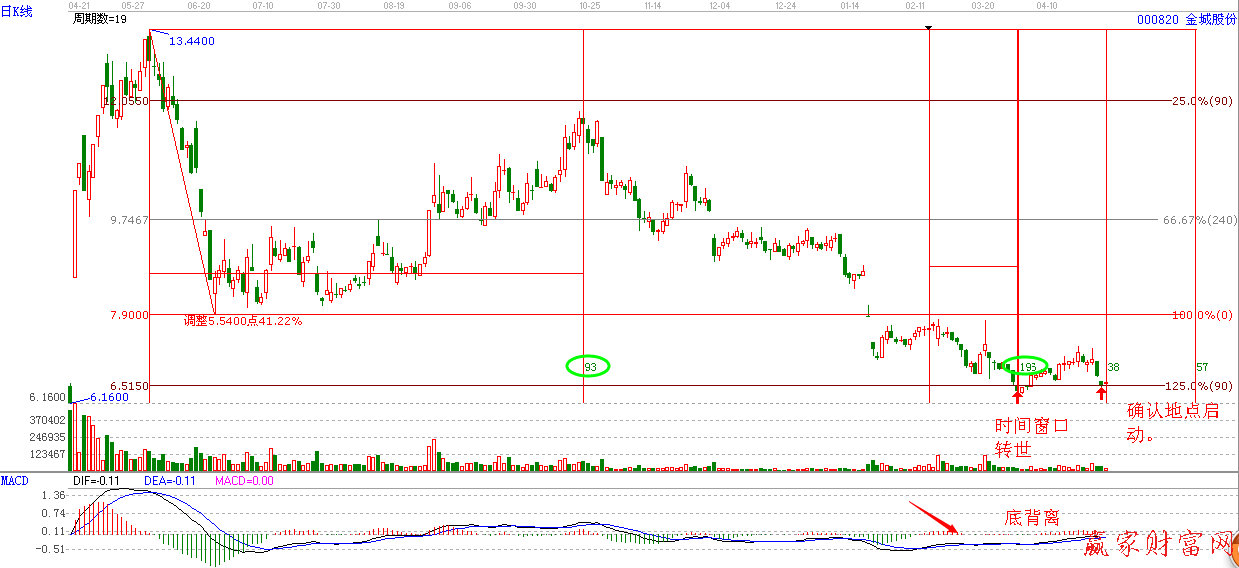
Task: Click the 25.0%(90) retracement level label
Action: 1202,101
